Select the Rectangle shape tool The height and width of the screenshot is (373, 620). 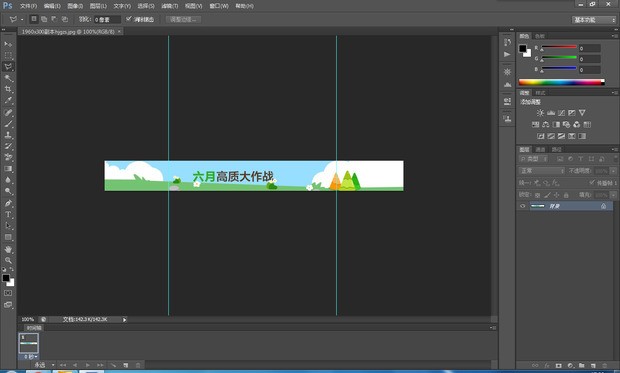click(8, 237)
